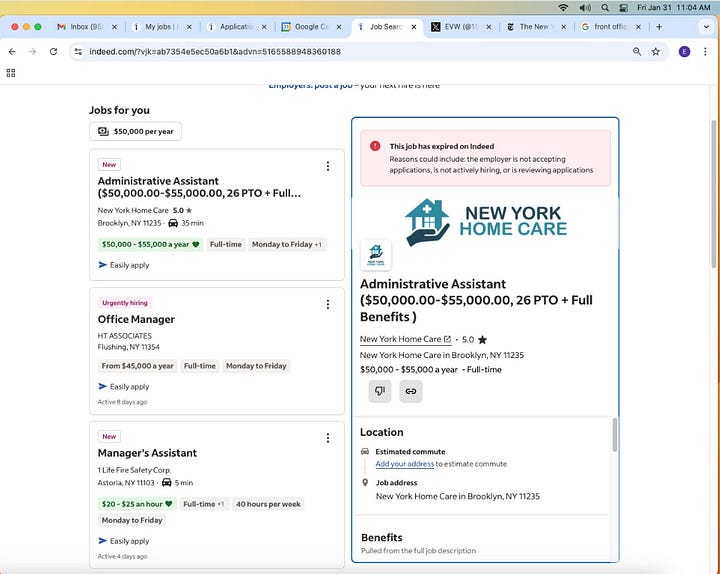Click Monday to Friday +1 tag

(x=287, y=244)
